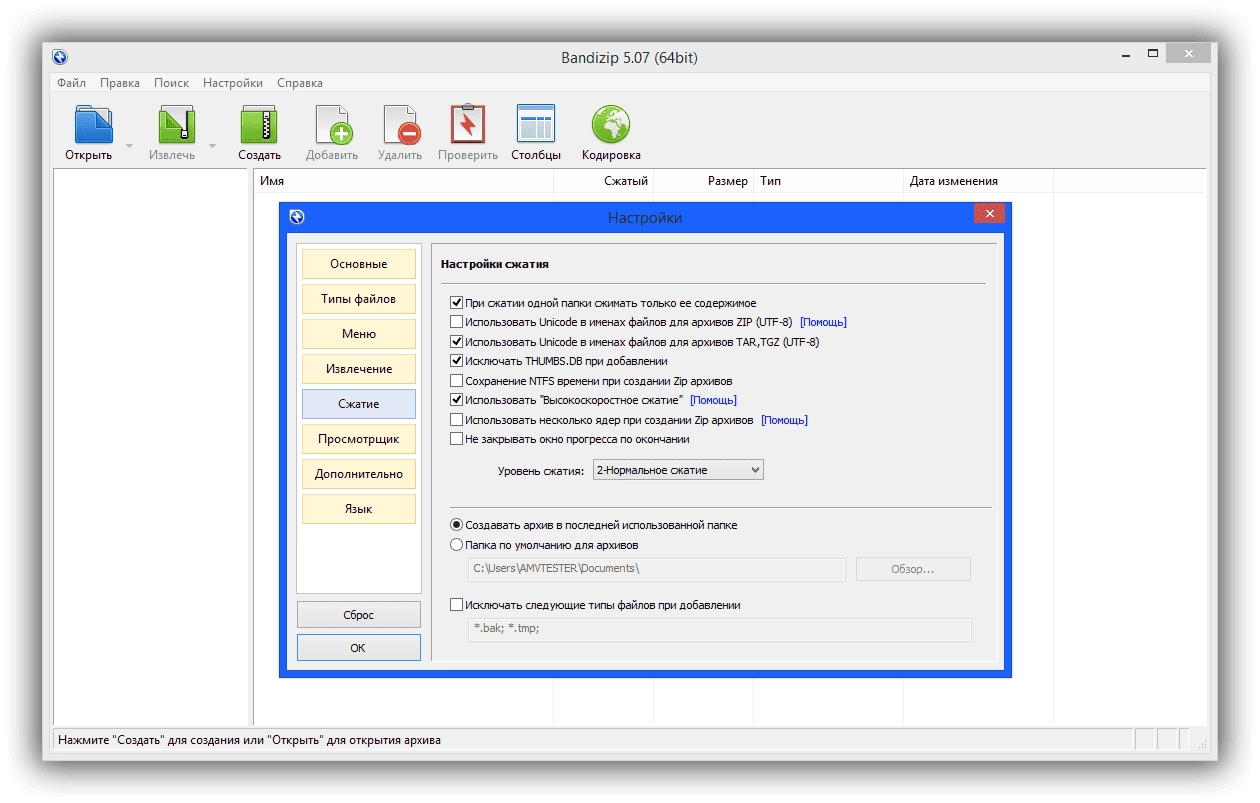
Task: Click the Проверить archive icon
Action: coord(467,125)
